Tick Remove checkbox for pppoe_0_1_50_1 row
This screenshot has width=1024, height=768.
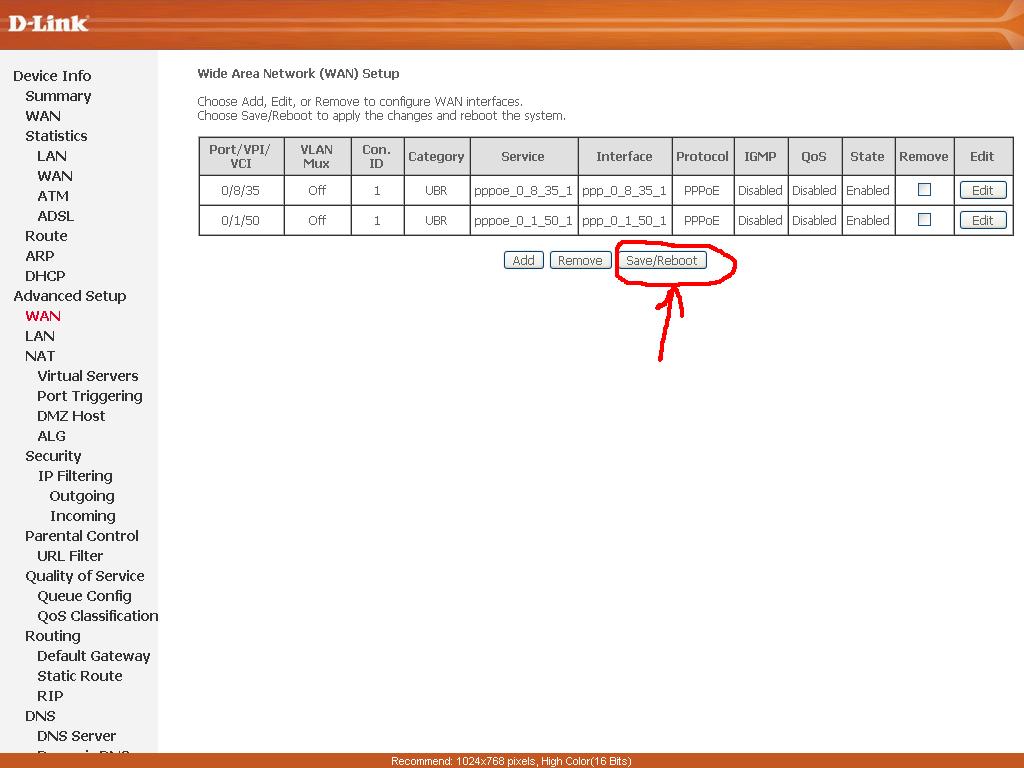(924, 220)
